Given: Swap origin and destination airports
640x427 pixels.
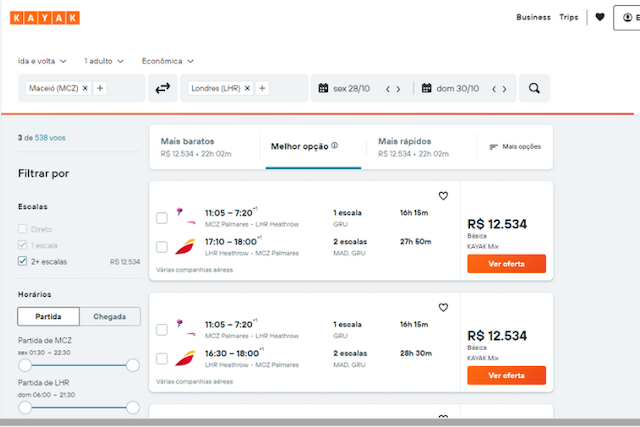Looking at the screenshot, I should coord(162,88).
